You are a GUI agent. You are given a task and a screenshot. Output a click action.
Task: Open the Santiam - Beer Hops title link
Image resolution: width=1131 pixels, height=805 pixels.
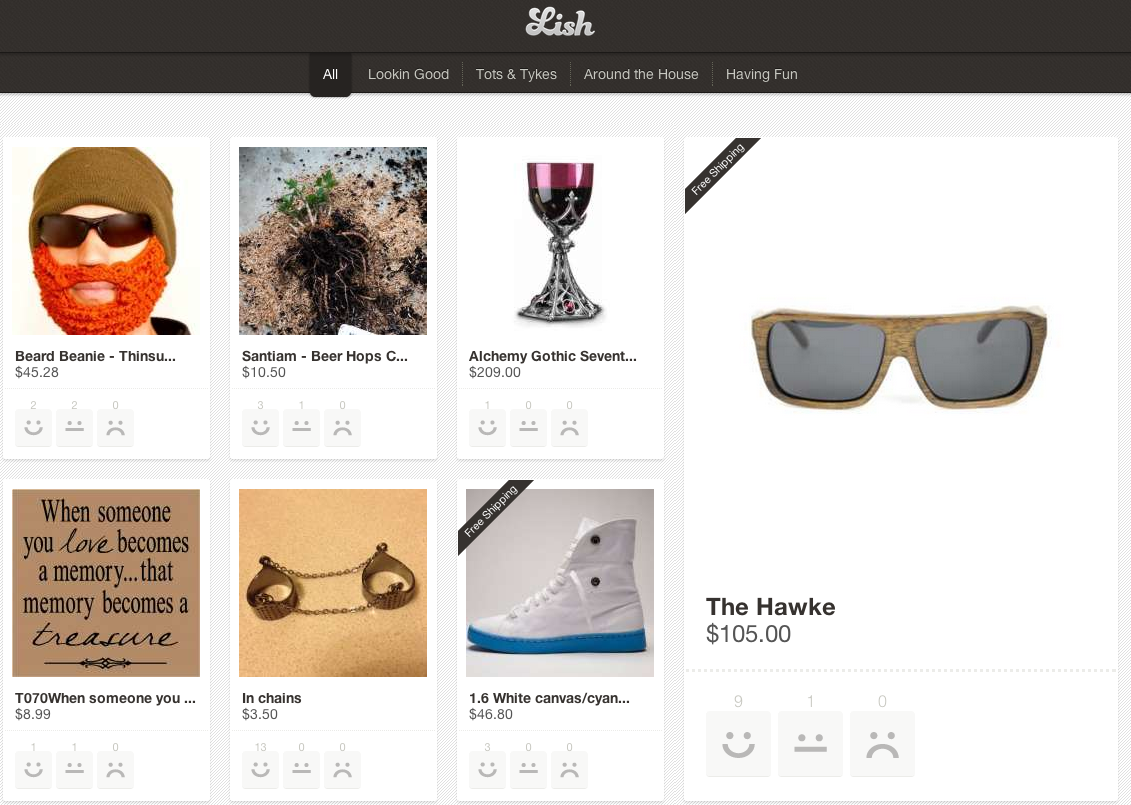click(325, 356)
